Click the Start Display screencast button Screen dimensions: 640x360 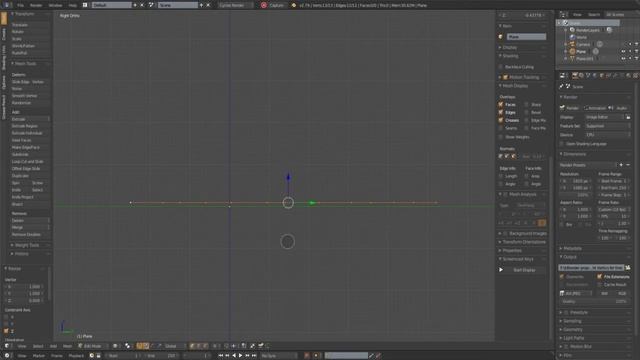pyautogui.click(x=524, y=270)
